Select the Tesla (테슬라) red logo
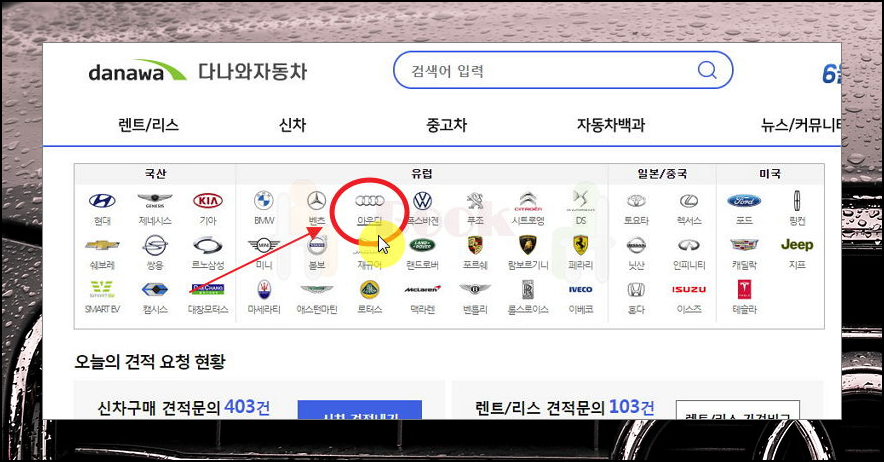Screen dimensions: 884x462 [744, 289]
